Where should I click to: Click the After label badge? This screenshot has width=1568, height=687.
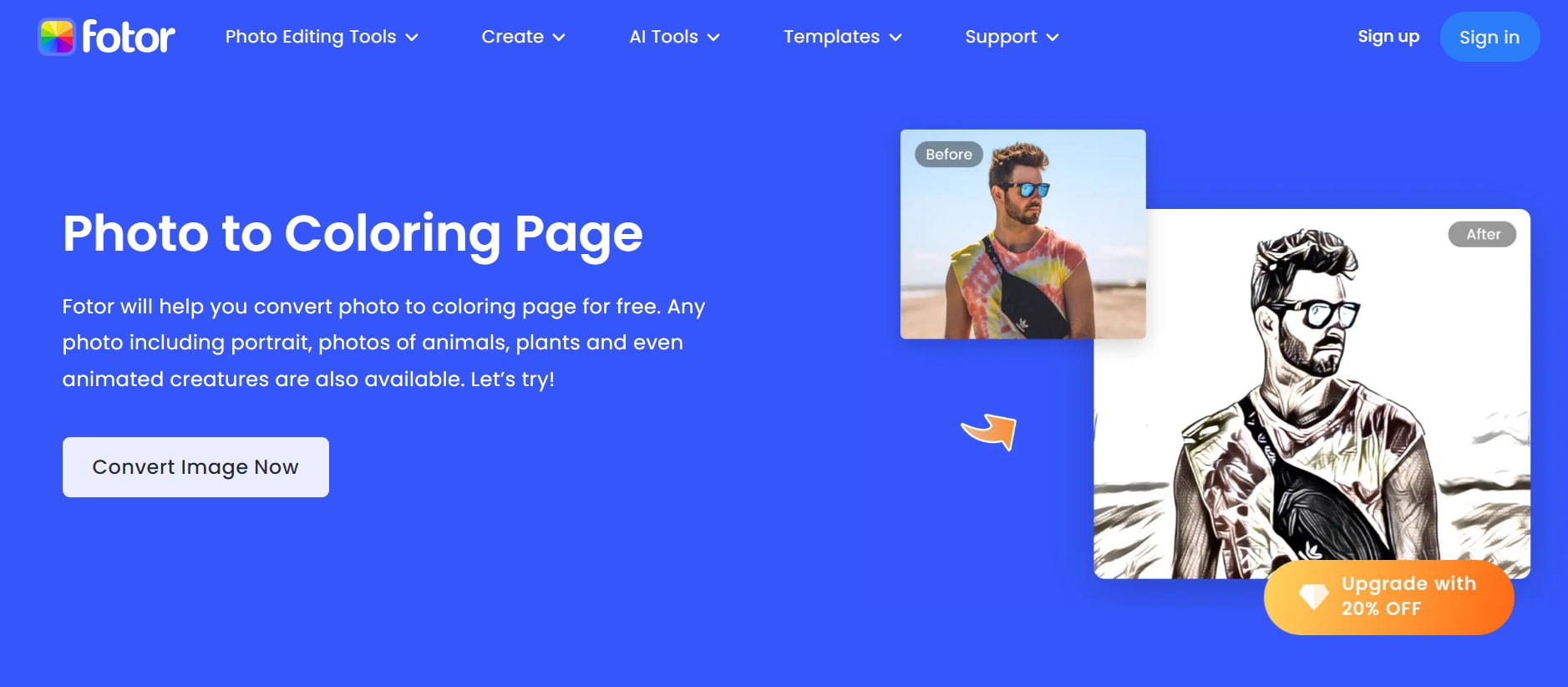[x=1483, y=235]
